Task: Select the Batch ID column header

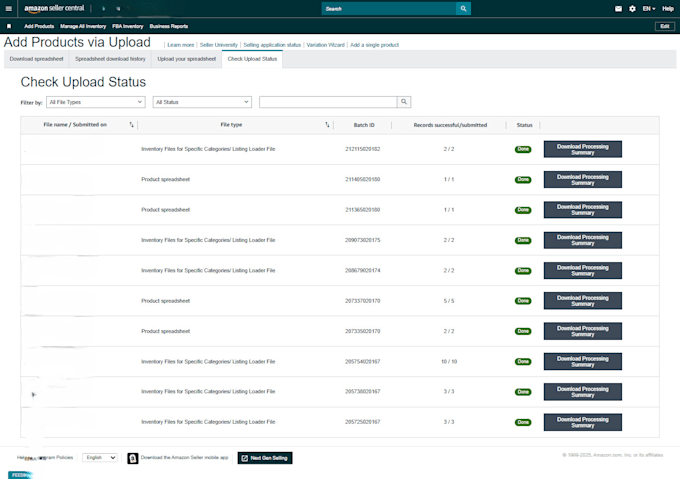Action: (x=364, y=125)
